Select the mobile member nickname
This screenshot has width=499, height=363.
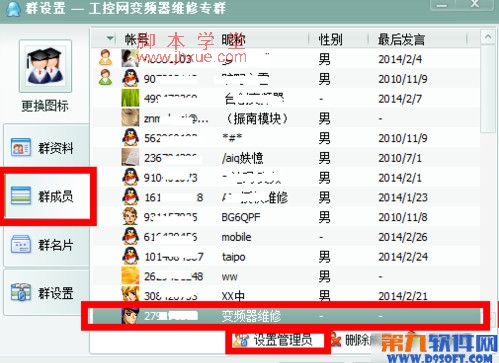point(236,237)
